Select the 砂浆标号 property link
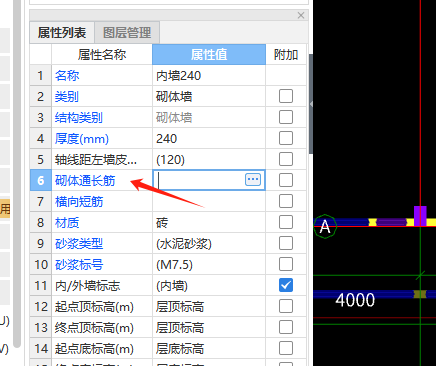 (79, 265)
